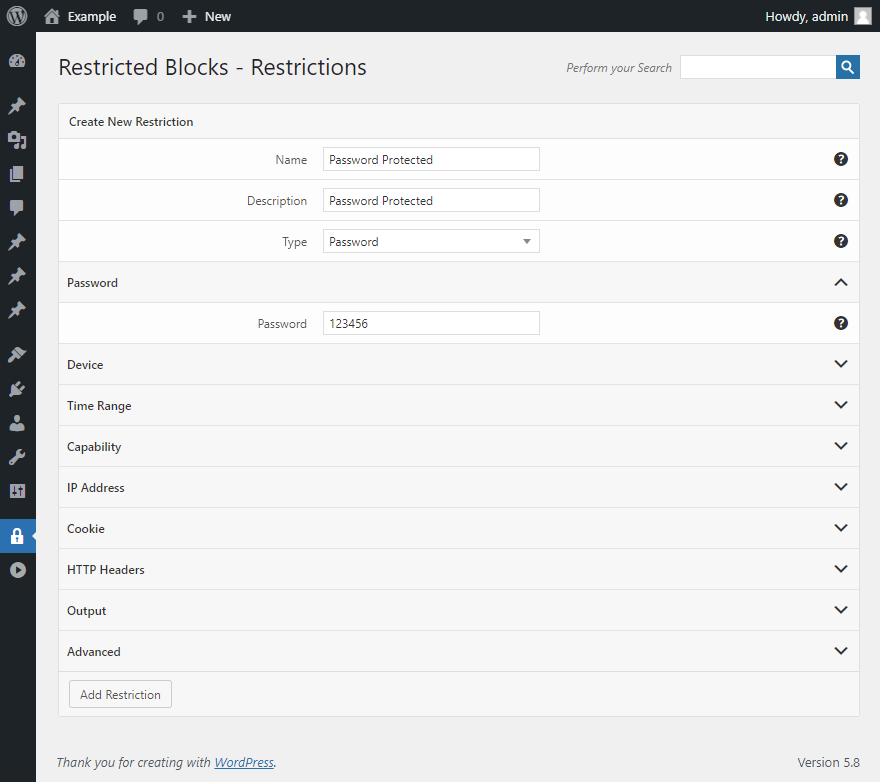The width and height of the screenshot is (880, 782).
Task: Expand the Capability section
Action: pos(459,446)
